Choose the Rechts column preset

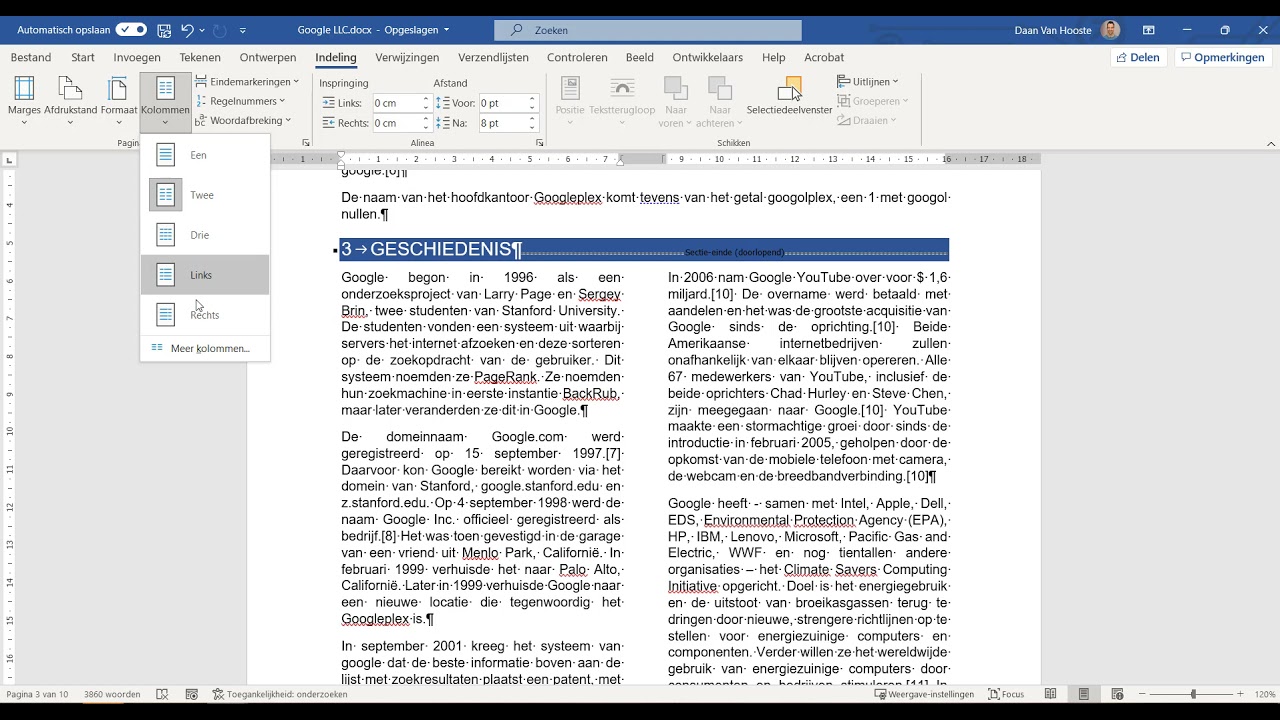[205, 315]
